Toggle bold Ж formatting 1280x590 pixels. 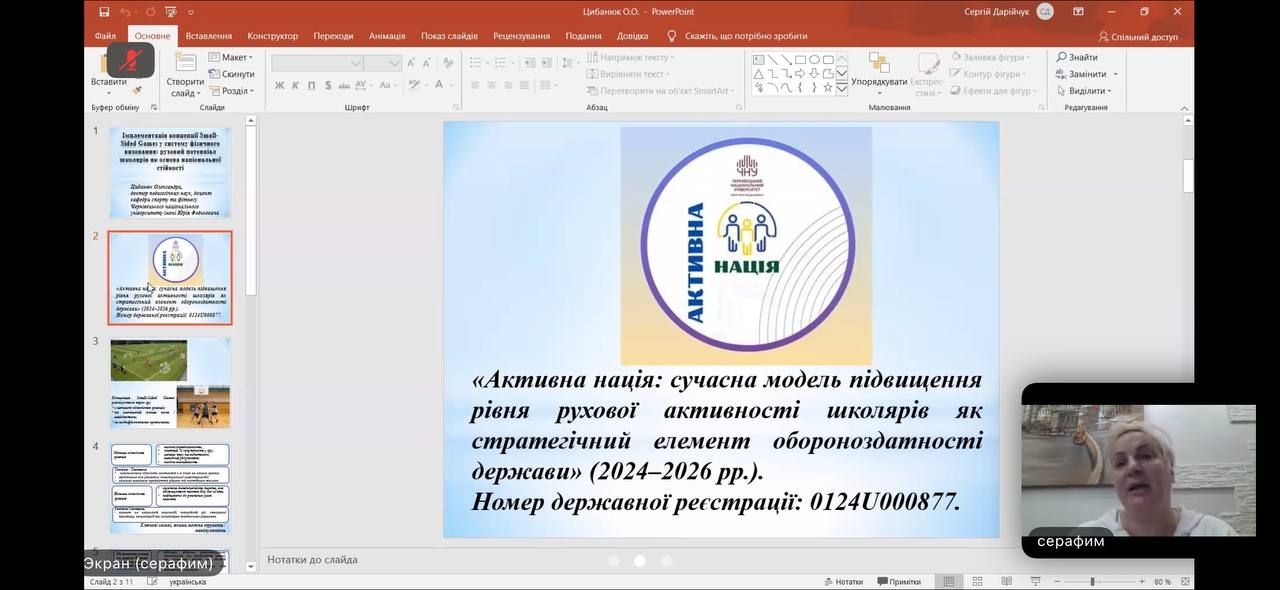[x=280, y=86]
